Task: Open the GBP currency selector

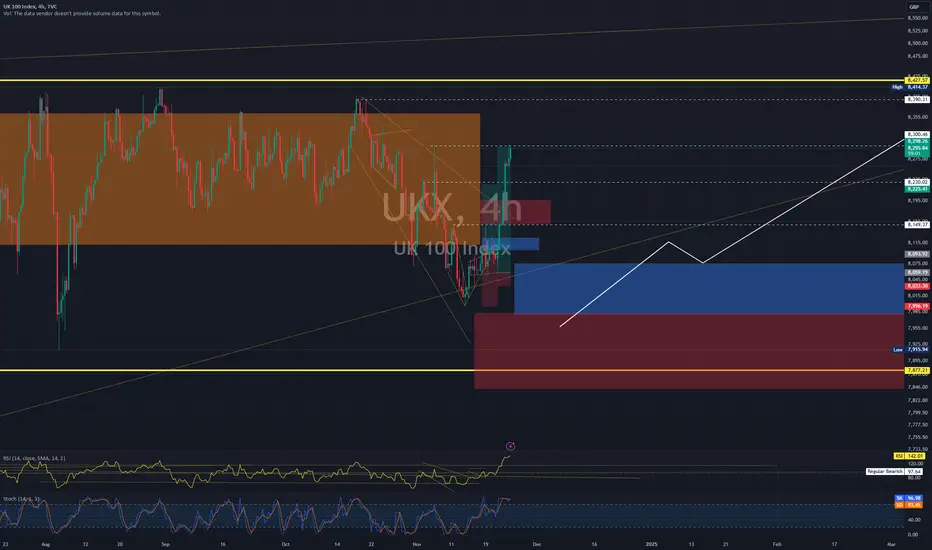Action: (x=914, y=7)
